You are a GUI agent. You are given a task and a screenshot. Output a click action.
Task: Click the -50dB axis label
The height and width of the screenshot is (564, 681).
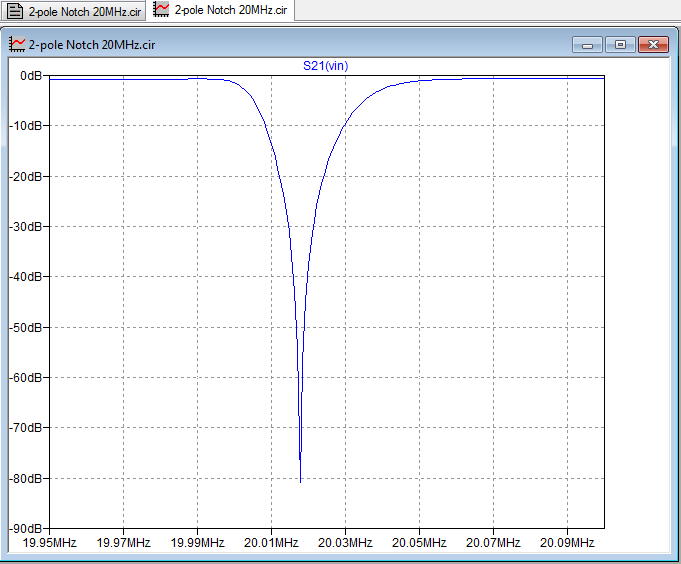(x=26, y=327)
